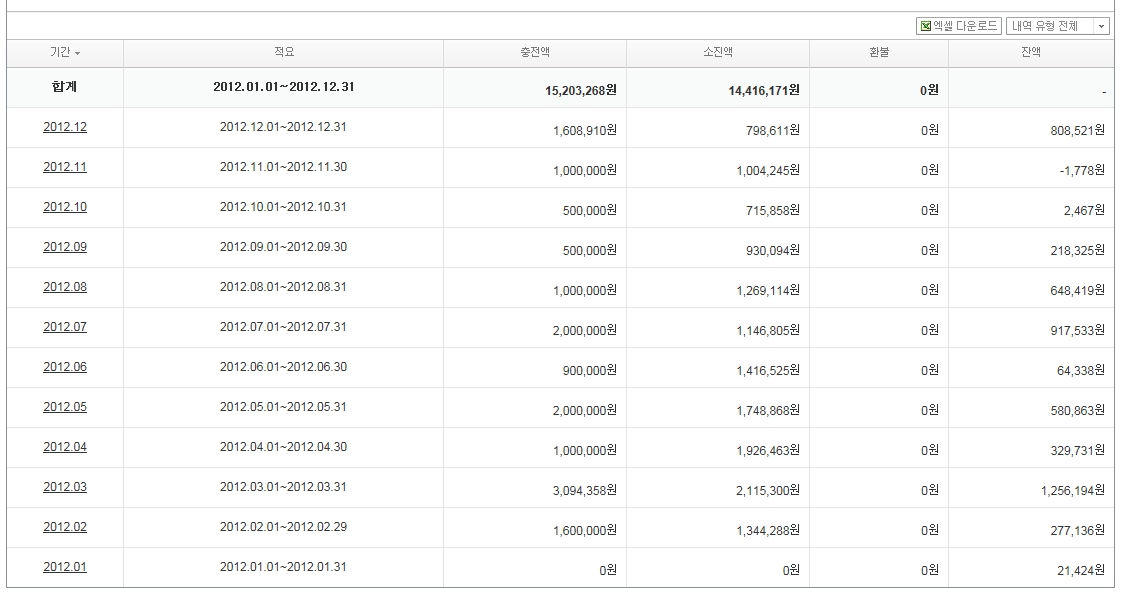
Task: Click the 충전액 column header
Action: (535, 53)
